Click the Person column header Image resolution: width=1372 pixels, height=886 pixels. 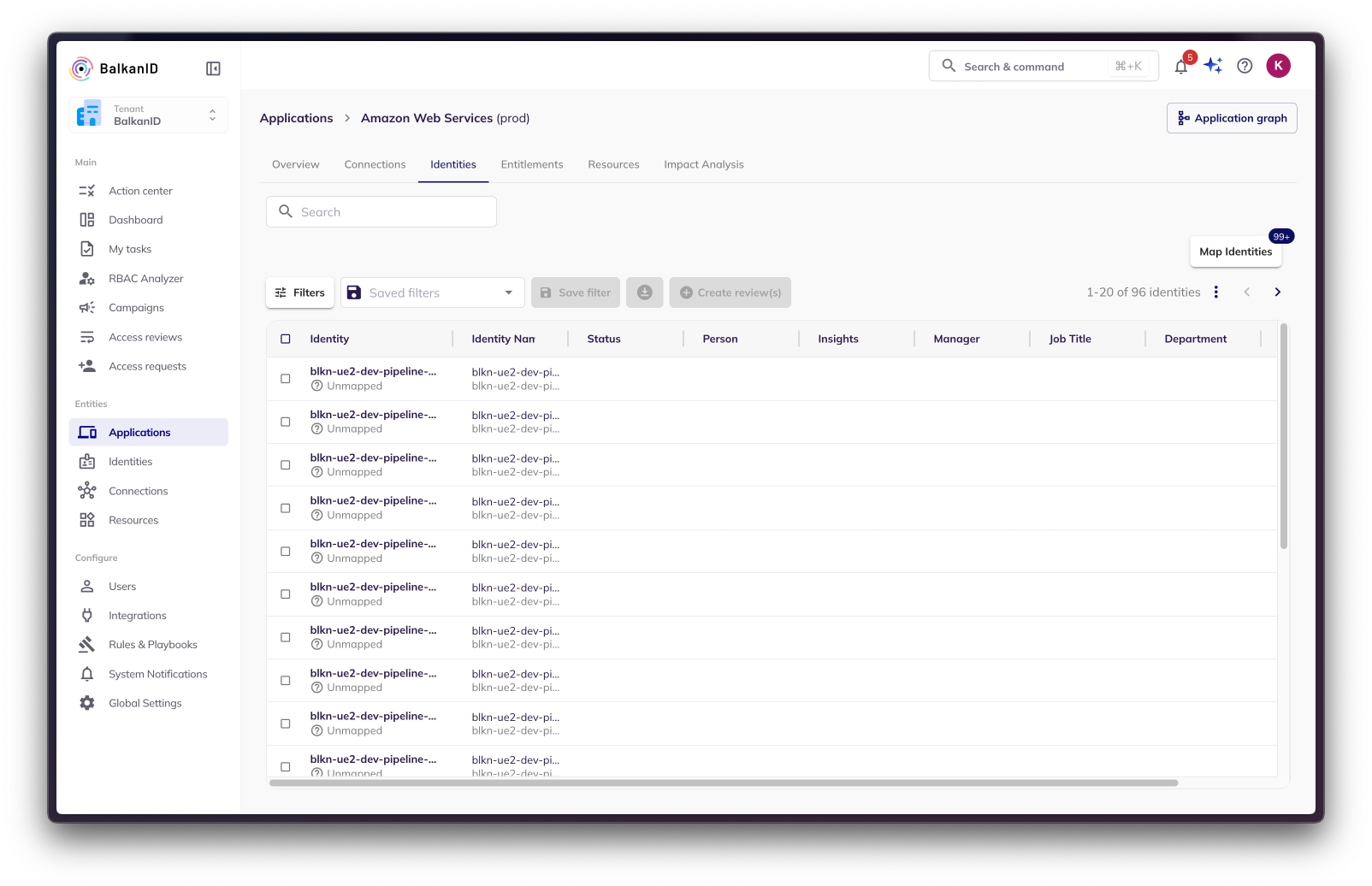(720, 339)
